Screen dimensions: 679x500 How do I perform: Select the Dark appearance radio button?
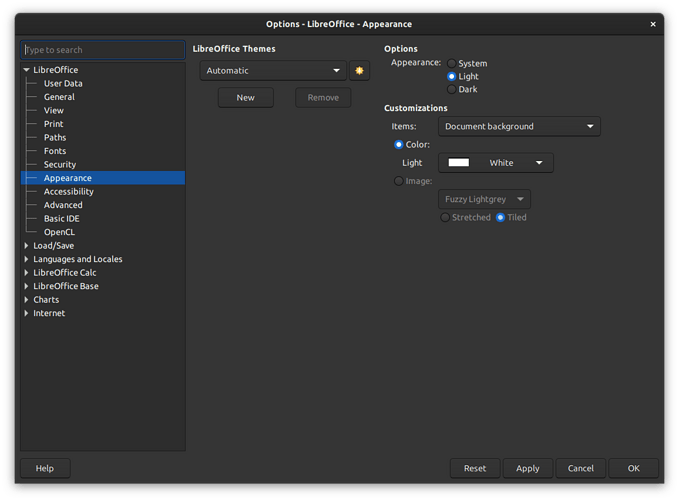pyautogui.click(x=451, y=90)
